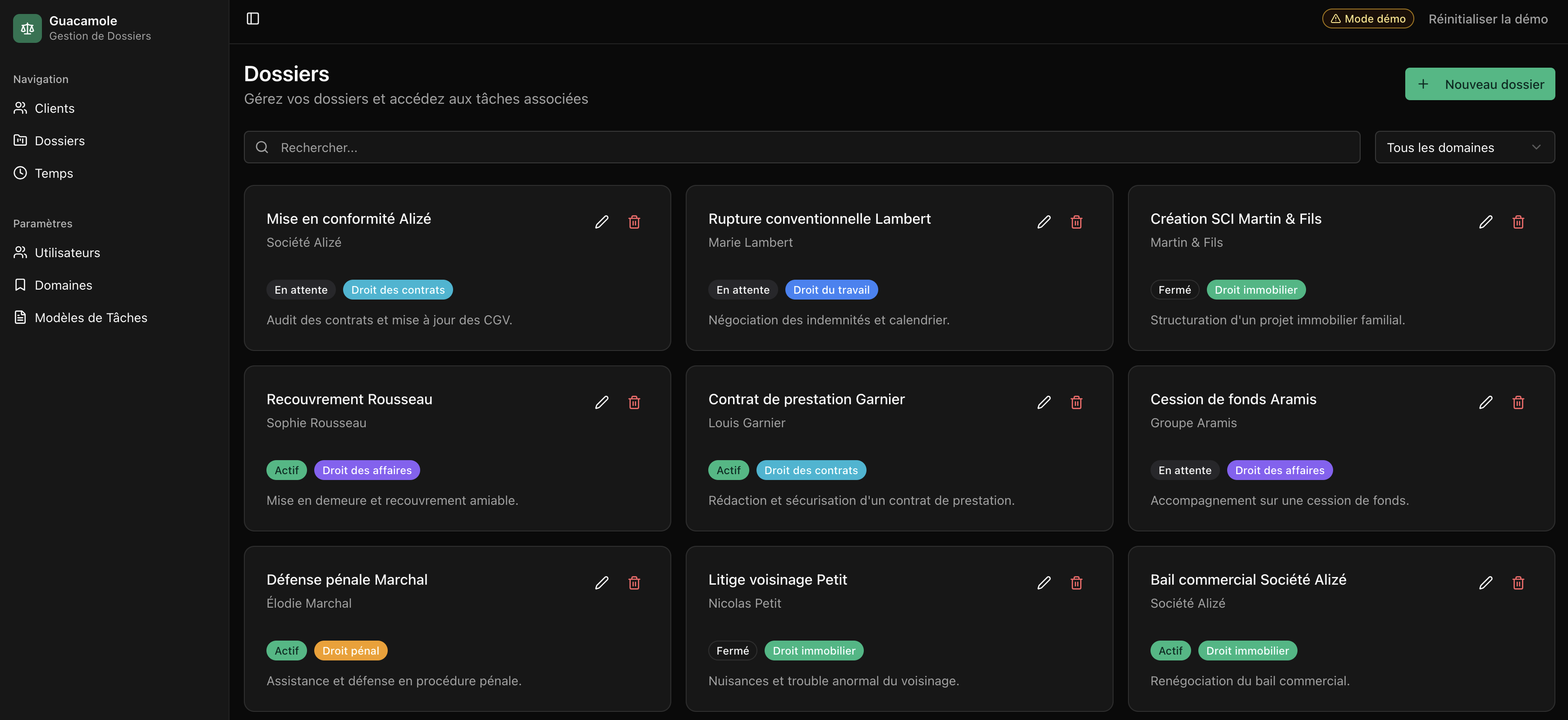
Task: Edit the Mise en conformité Alizé dossier
Action: pyautogui.click(x=601, y=222)
